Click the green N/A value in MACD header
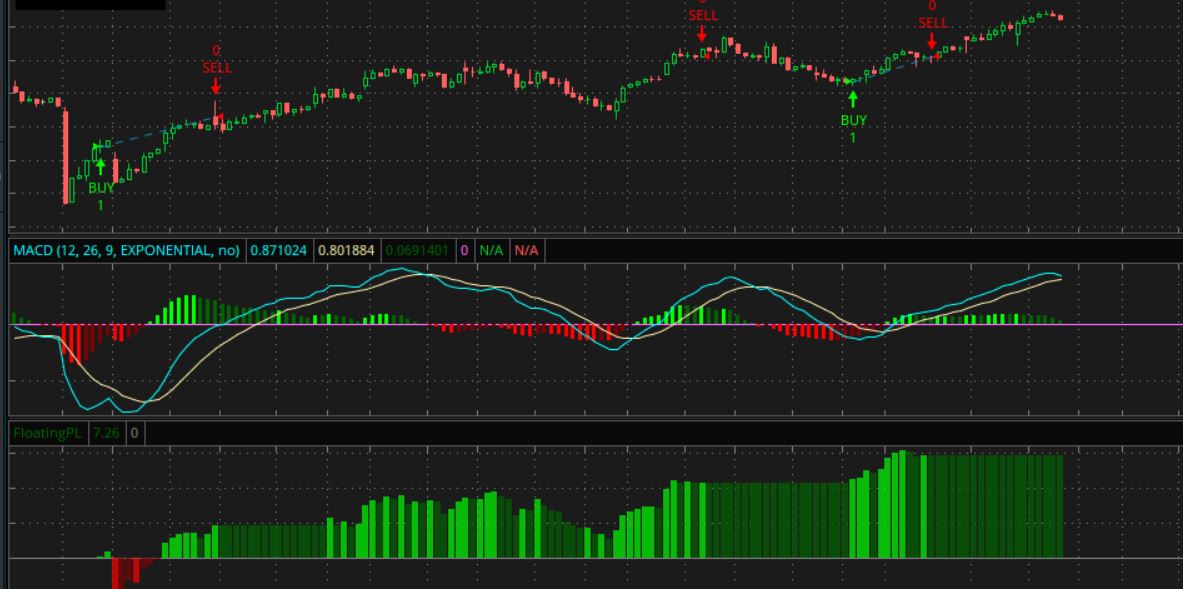The height and width of the screenshot is (589, 1183). click(x=491, y=250)
